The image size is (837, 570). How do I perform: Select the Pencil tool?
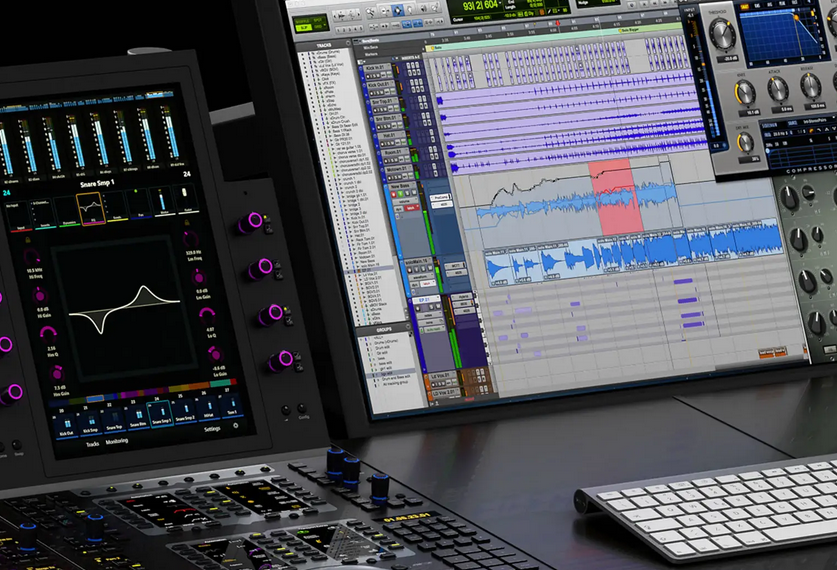click(435, 7)
